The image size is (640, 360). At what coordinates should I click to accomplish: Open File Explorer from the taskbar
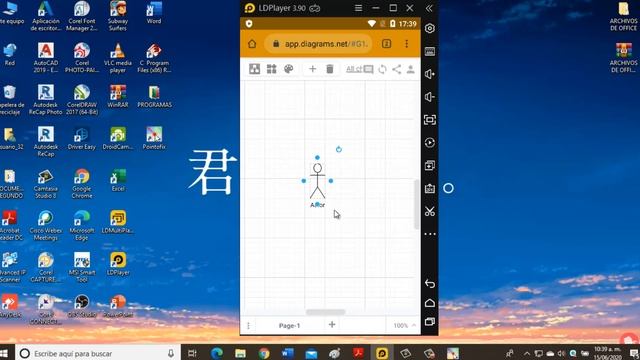click(x=240, y=353)
